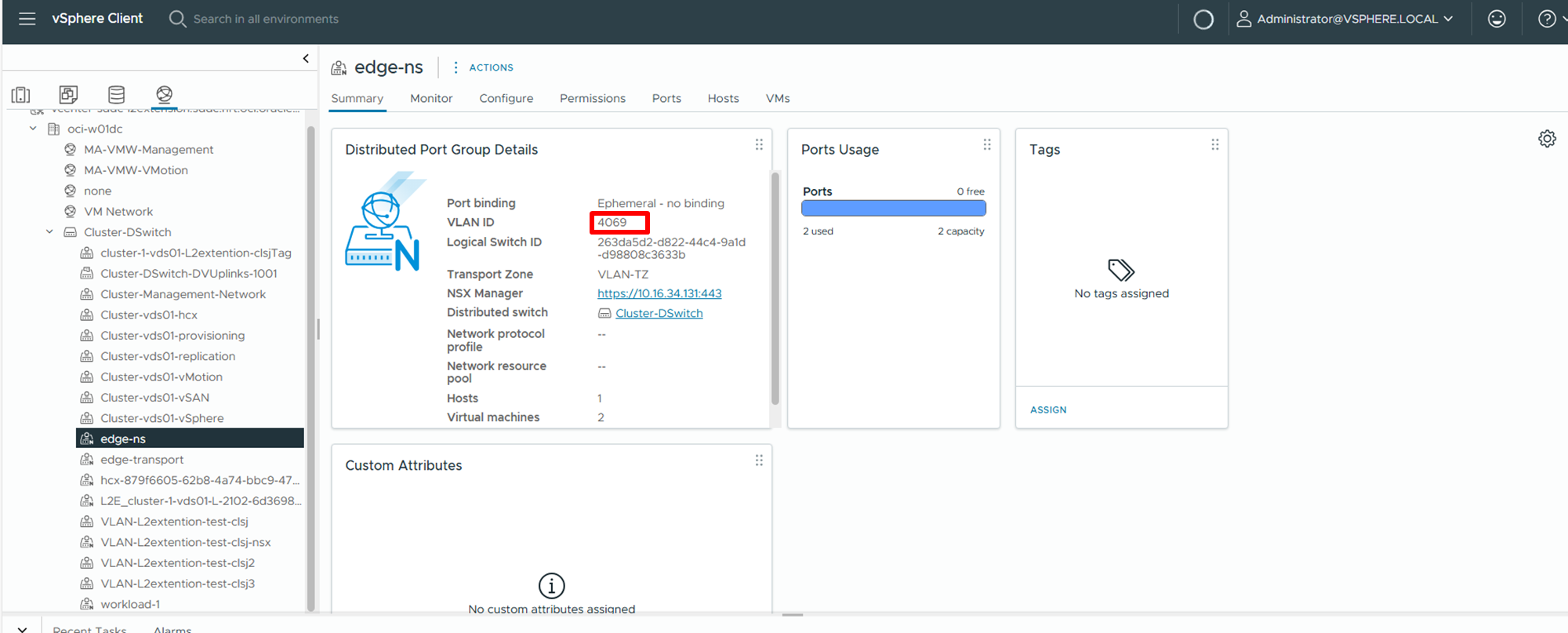Open the Cluster-DSwitch distributed switch link

pos(659,313)
